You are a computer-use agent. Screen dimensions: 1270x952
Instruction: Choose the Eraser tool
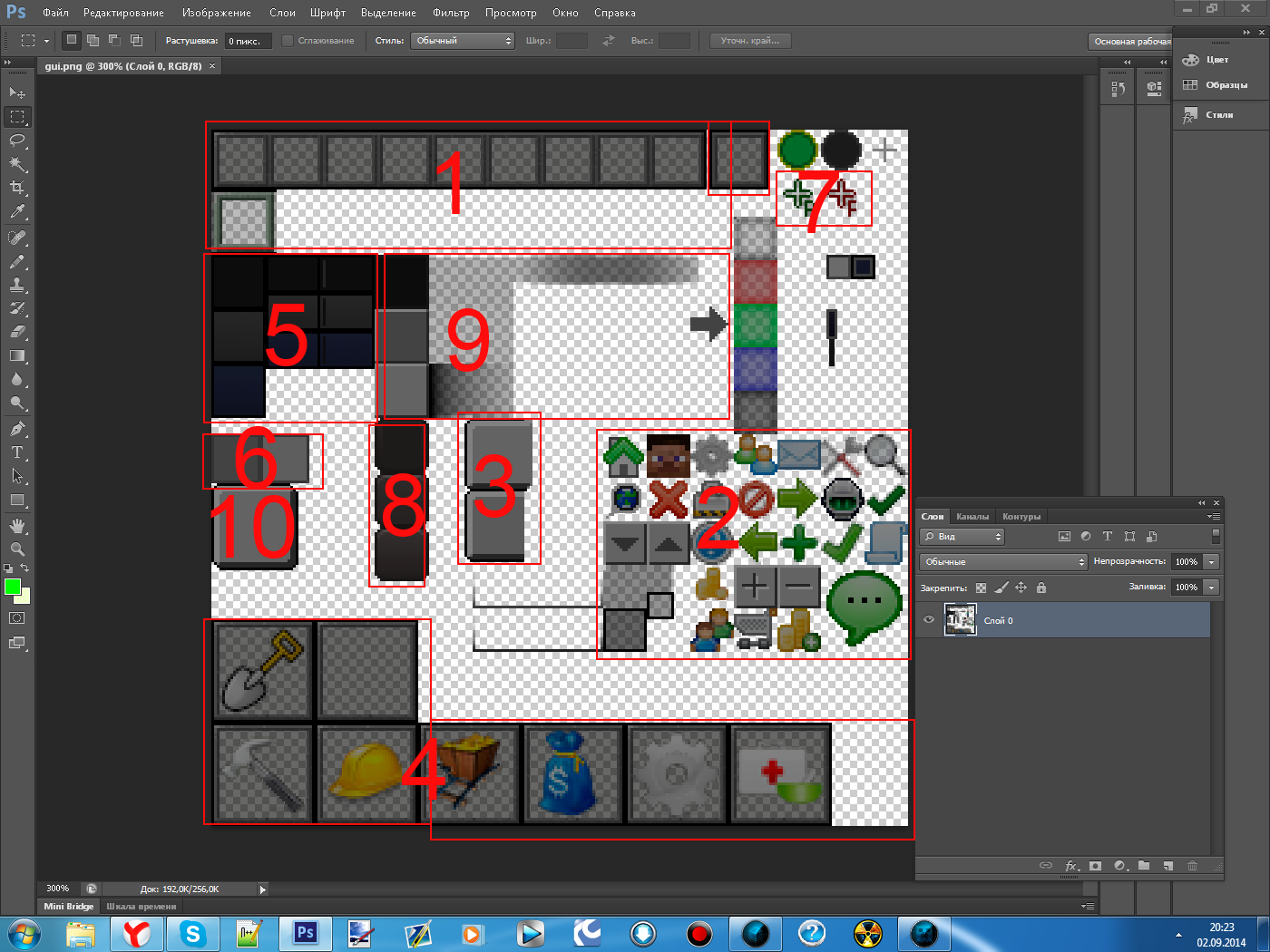[x=17, y=332]
